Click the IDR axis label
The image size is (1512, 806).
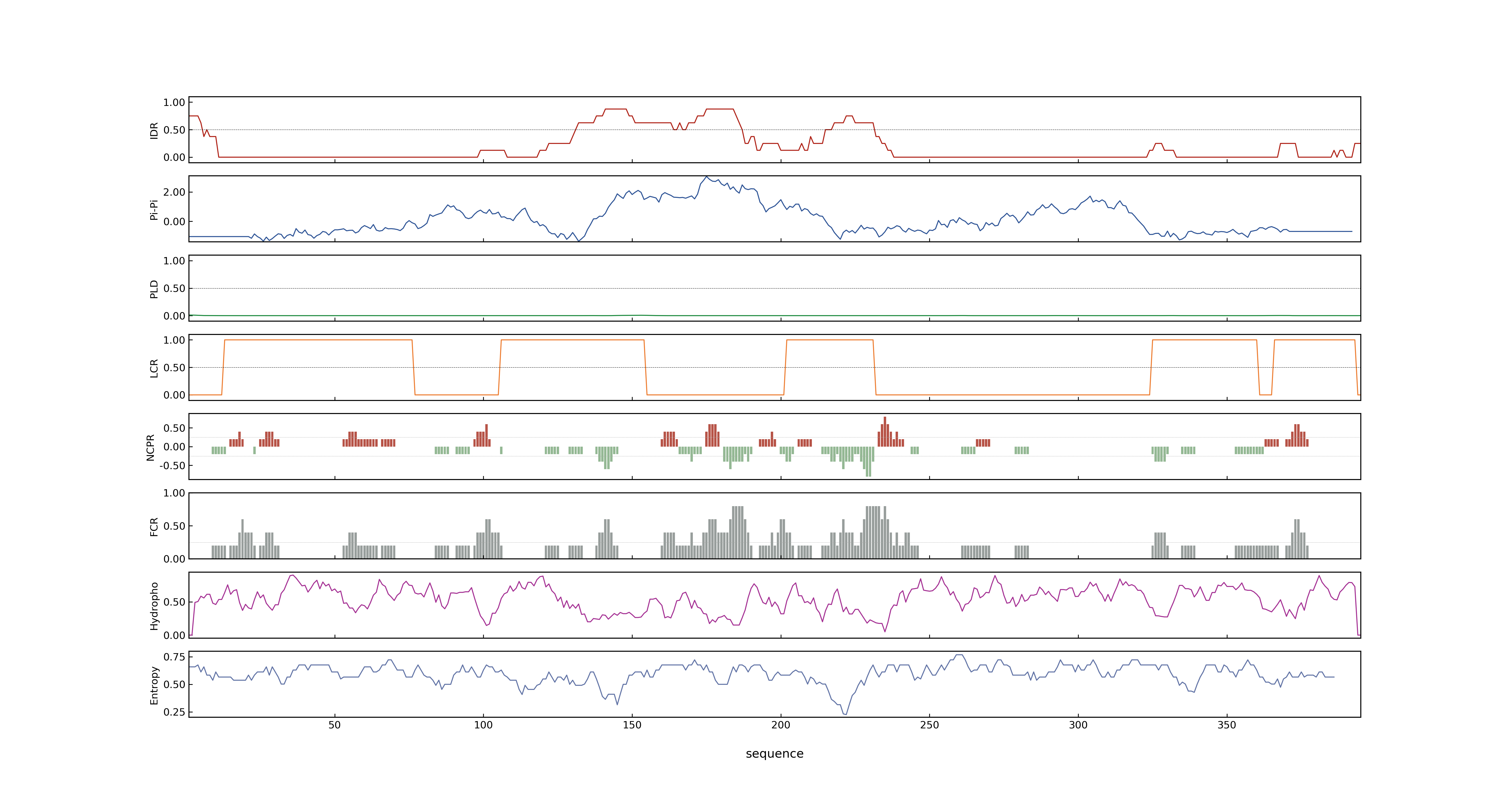pos(154,130)
